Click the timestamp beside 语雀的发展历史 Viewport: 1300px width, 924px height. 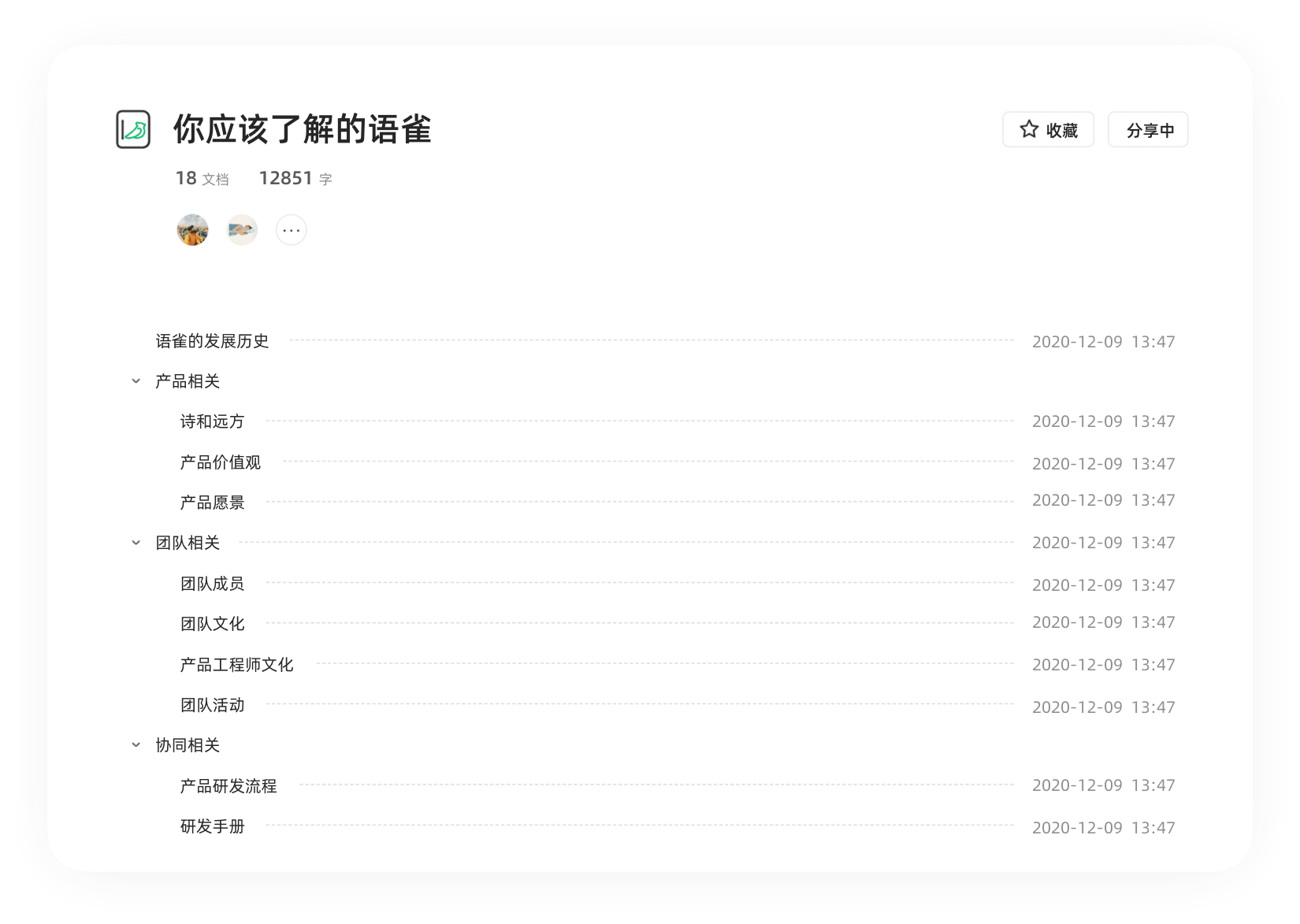[x=1103, y=342]
